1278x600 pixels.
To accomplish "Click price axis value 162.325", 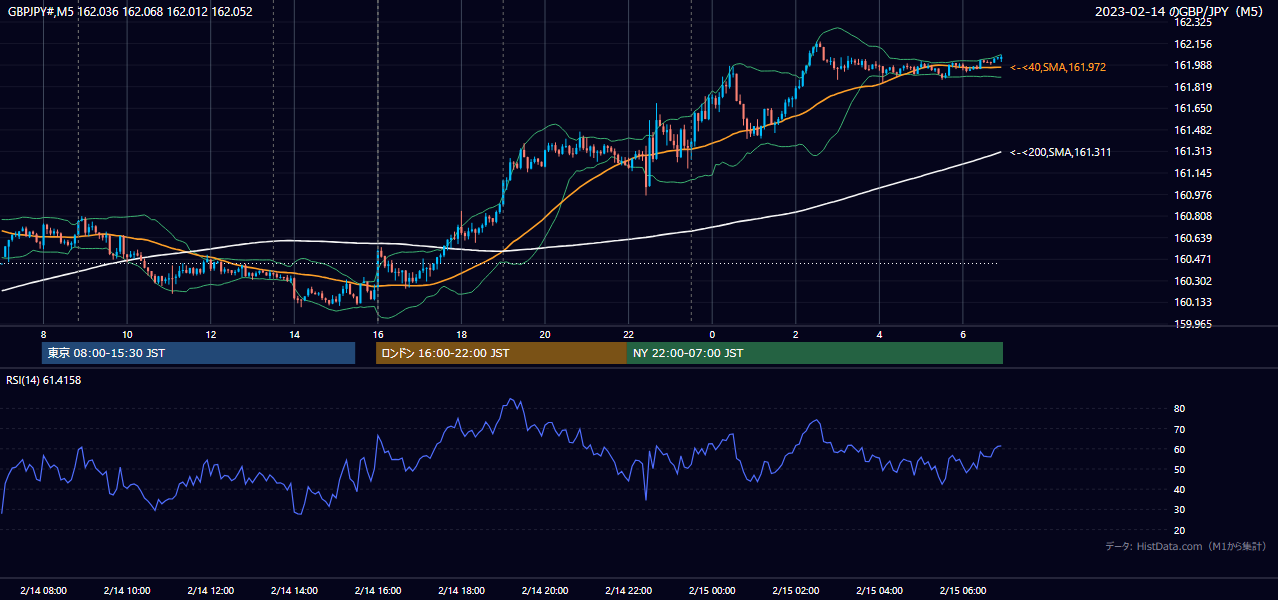I will coord(1192,23).
